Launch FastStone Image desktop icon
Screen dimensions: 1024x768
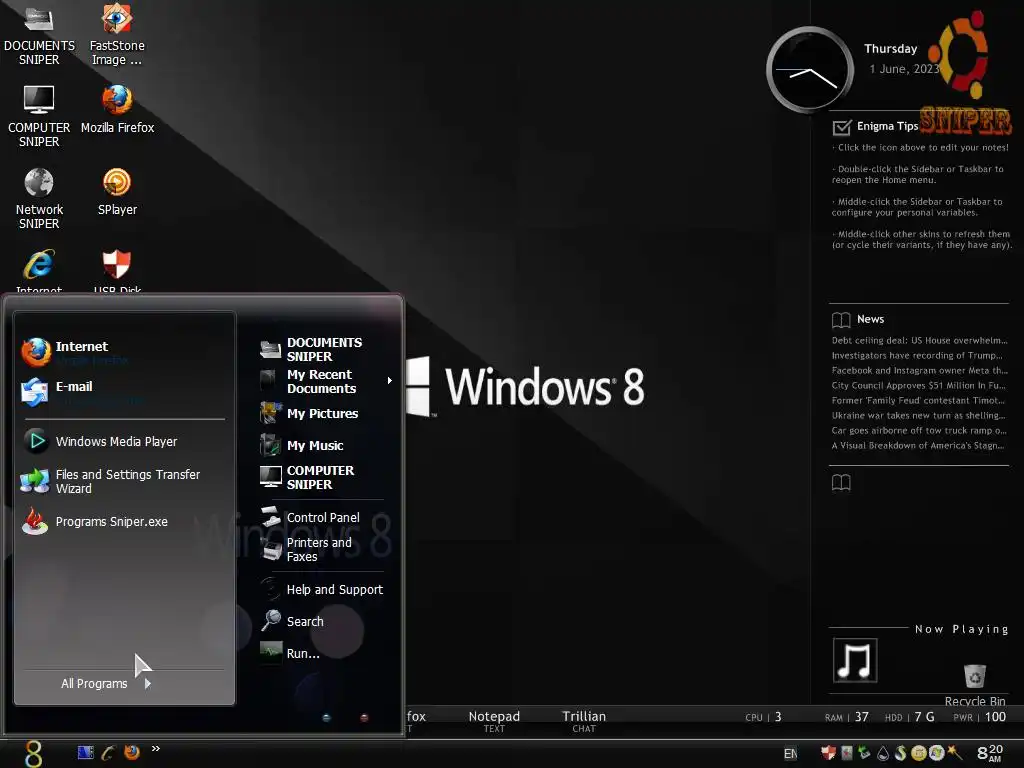click(x=117, y=34)
